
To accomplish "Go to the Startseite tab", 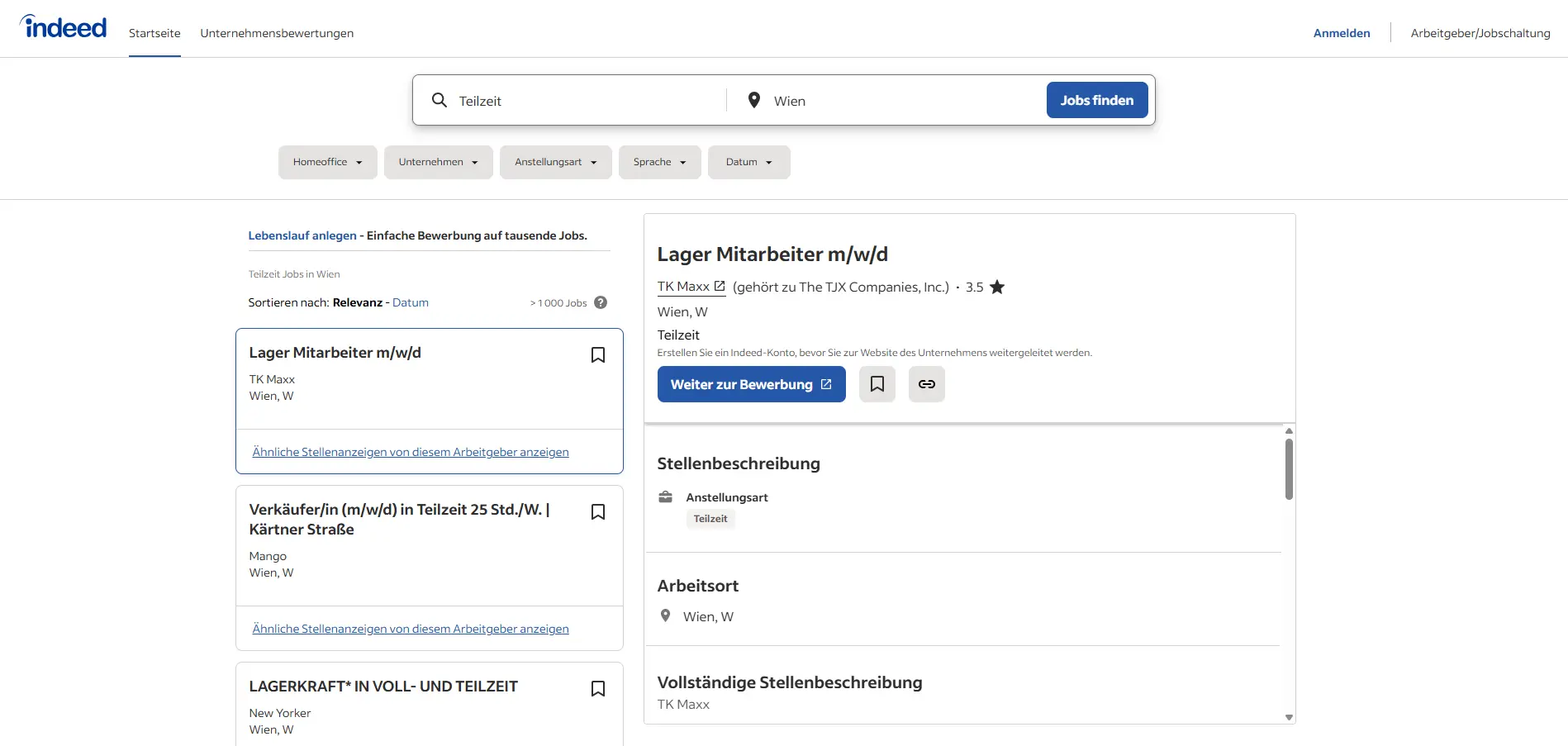I will [154, 33].
